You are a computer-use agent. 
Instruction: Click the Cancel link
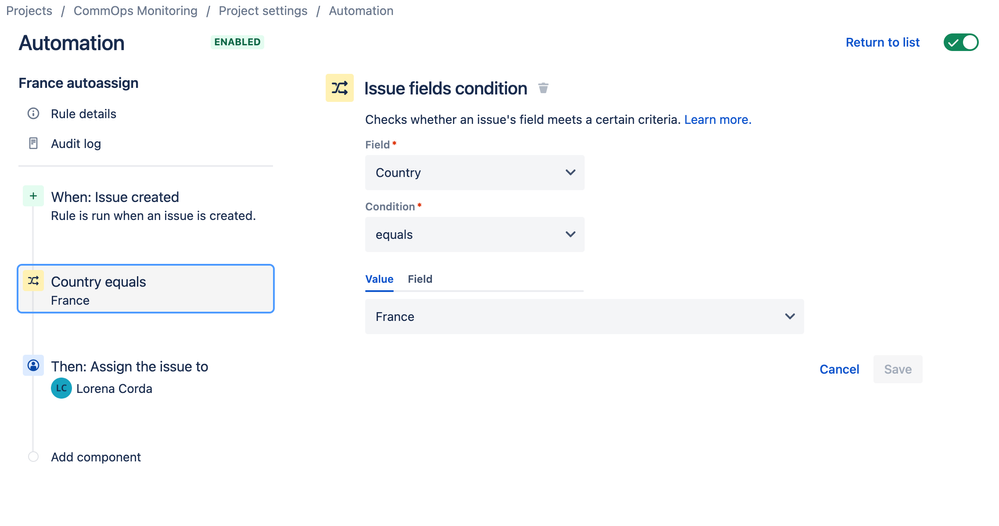[x=839, y=369]
